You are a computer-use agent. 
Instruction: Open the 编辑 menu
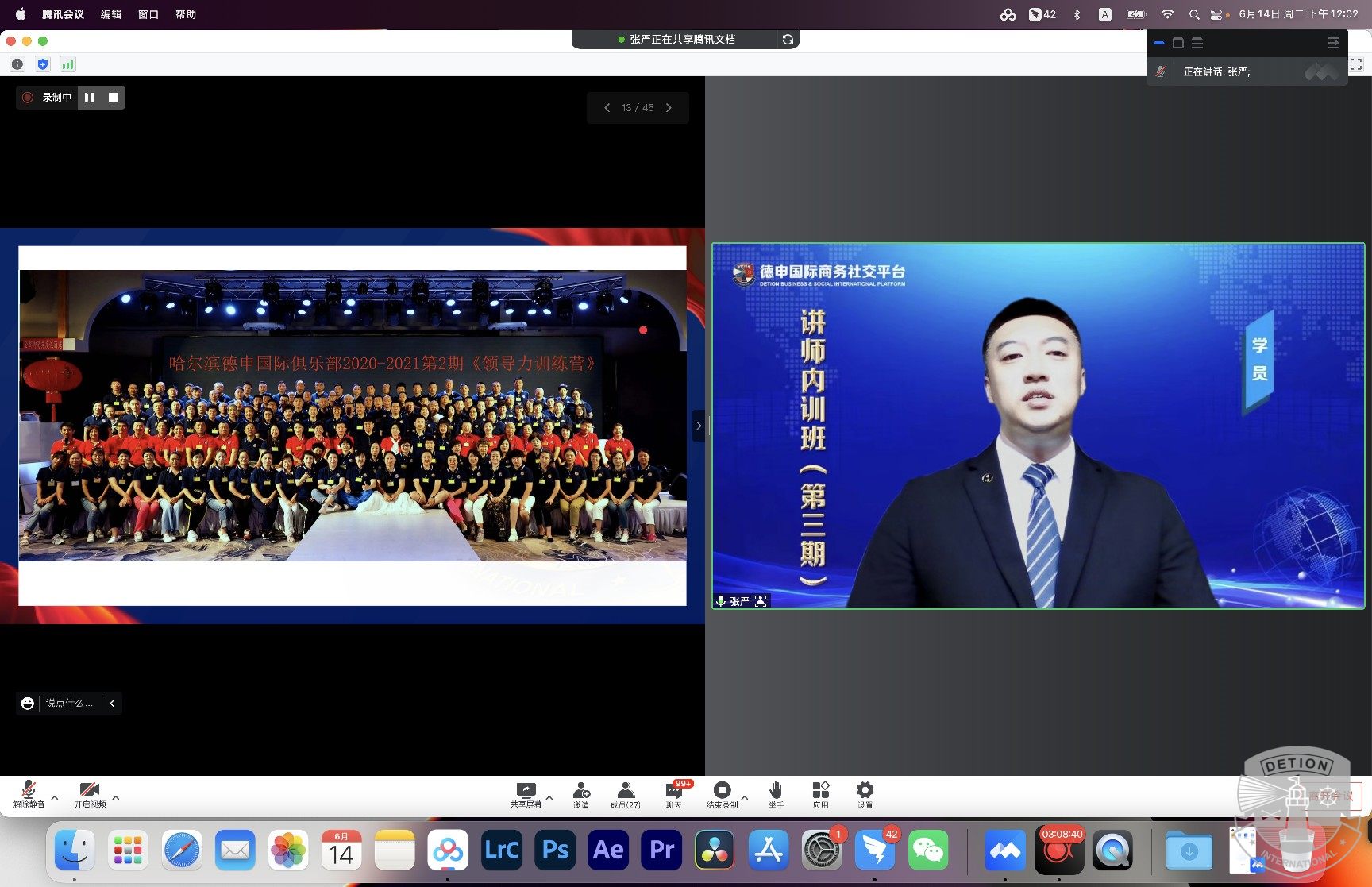[x=111, y=14]
